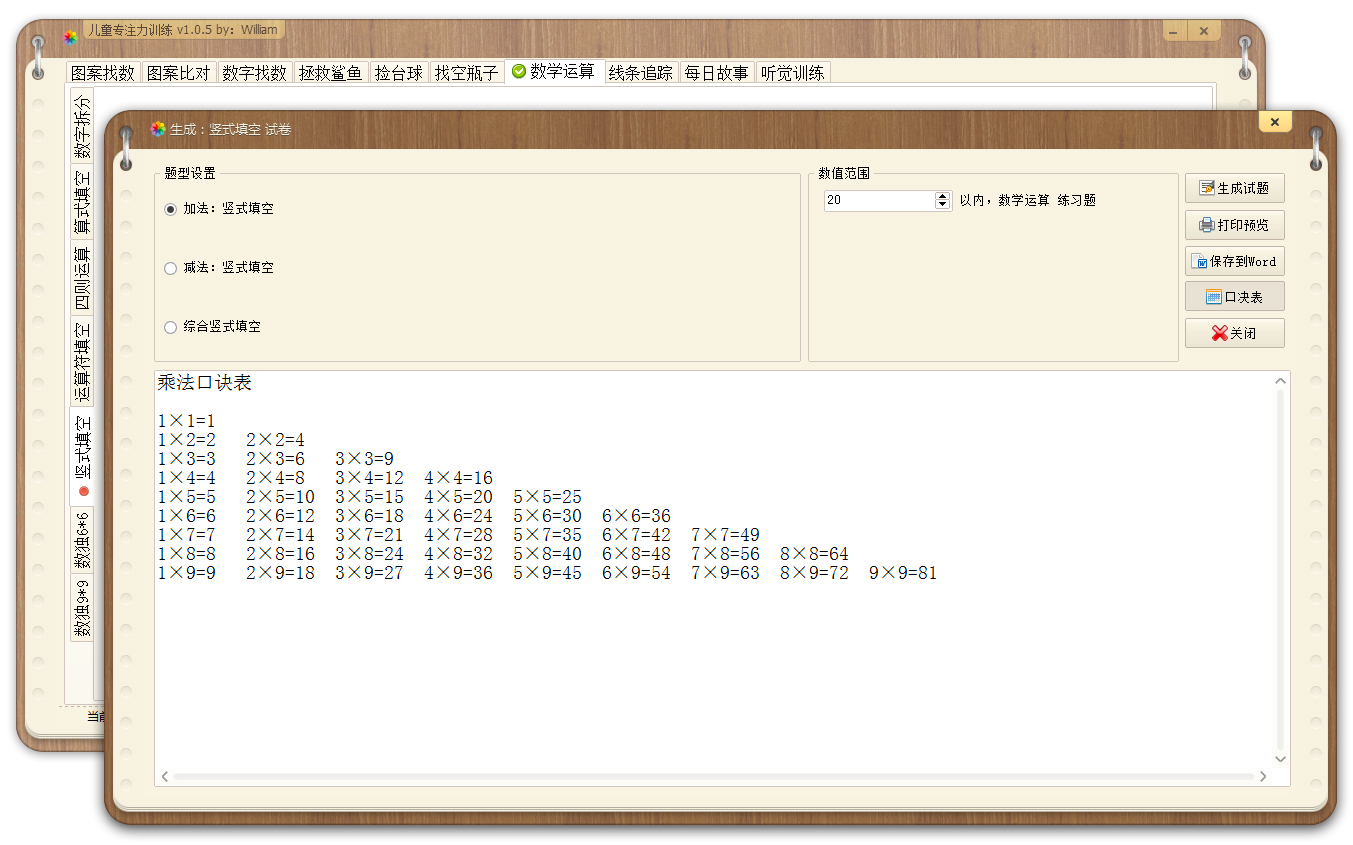This screenshot has width=1353, height=845.
Task: Switch to the 拯救鲨鱼 tab
Action: click(331, 71)
